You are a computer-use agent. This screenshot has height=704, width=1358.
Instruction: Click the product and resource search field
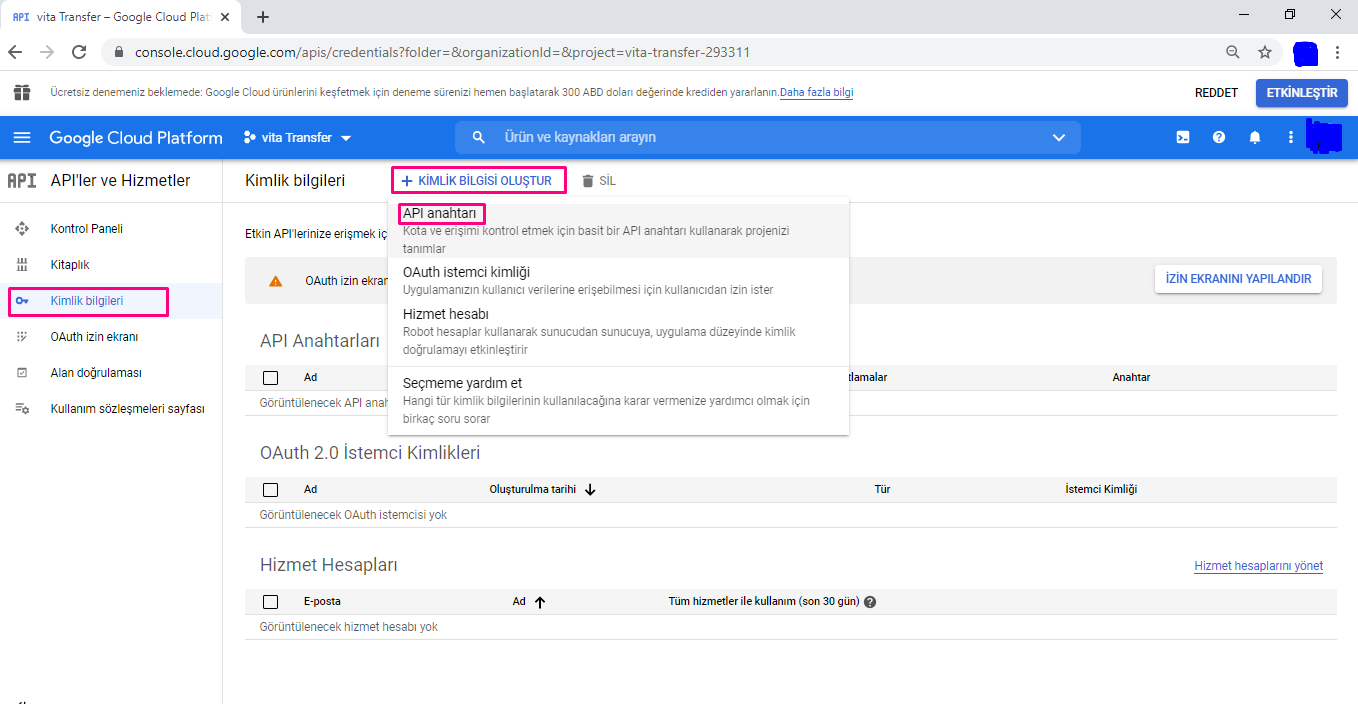760,138
